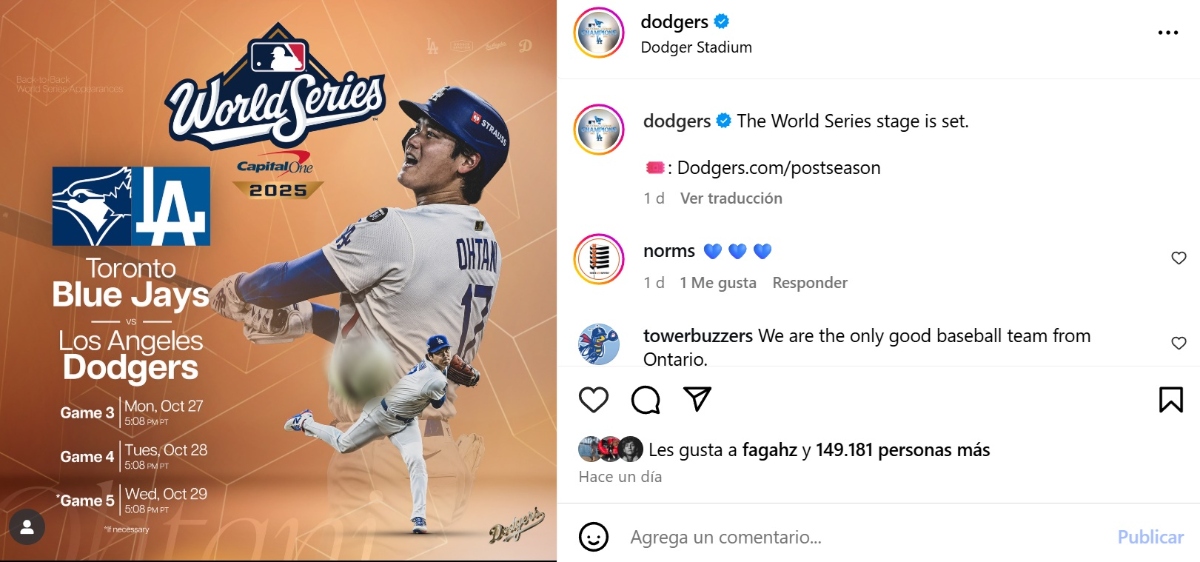Viewport: 1200px width, 562px height.
Task: Like the norms comment heart
Action: pos(1179,258)
